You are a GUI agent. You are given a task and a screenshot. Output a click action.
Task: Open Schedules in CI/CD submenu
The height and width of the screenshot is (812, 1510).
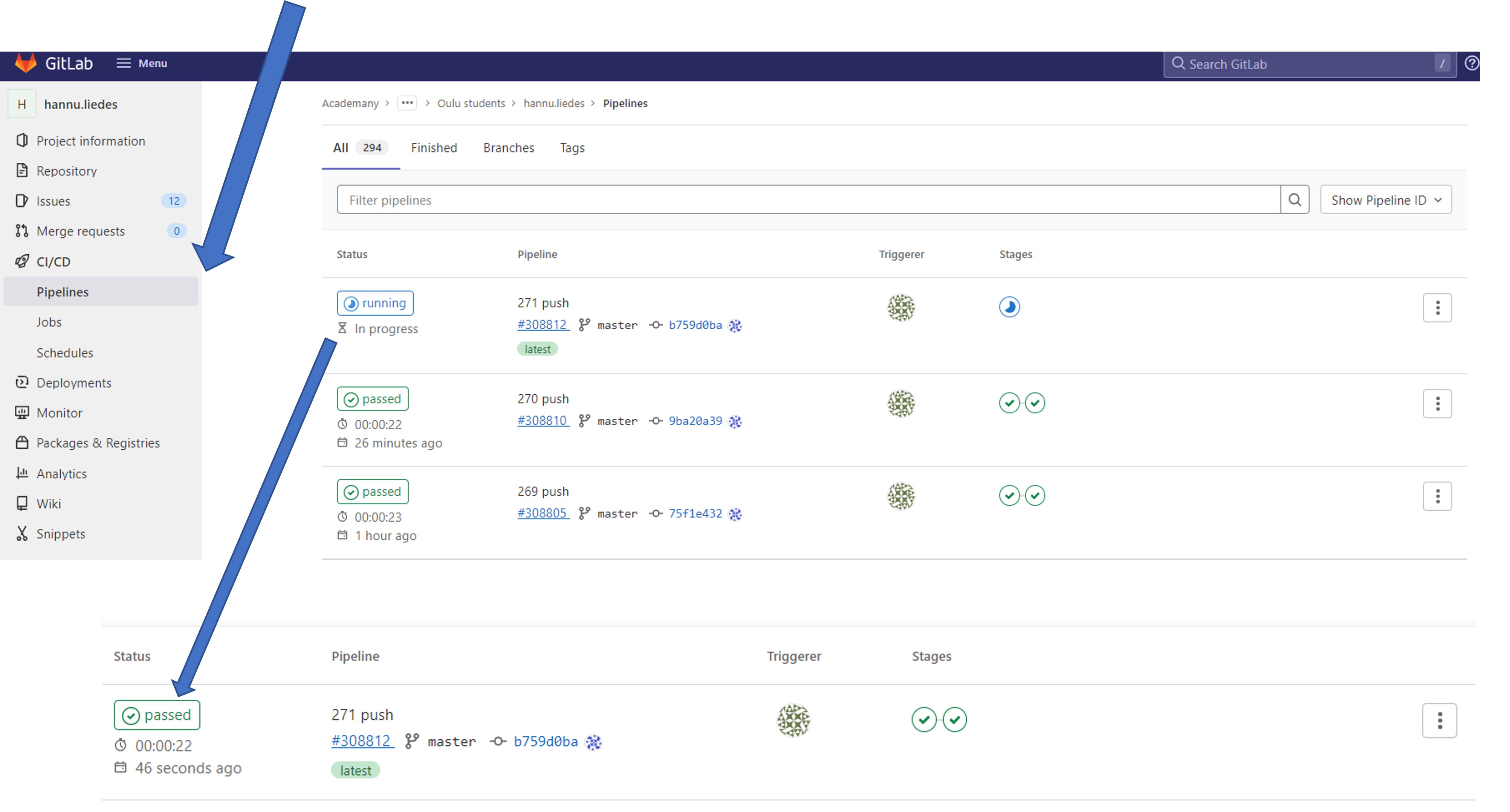(64, 353)
